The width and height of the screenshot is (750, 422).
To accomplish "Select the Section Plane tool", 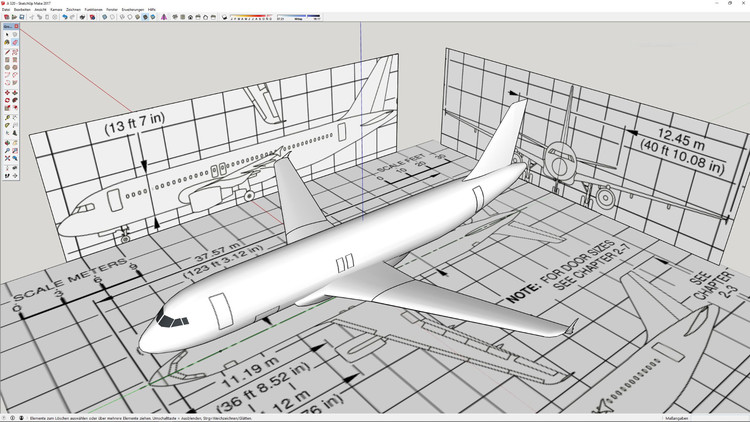I will pyautogui.click(x=15, y=176).
